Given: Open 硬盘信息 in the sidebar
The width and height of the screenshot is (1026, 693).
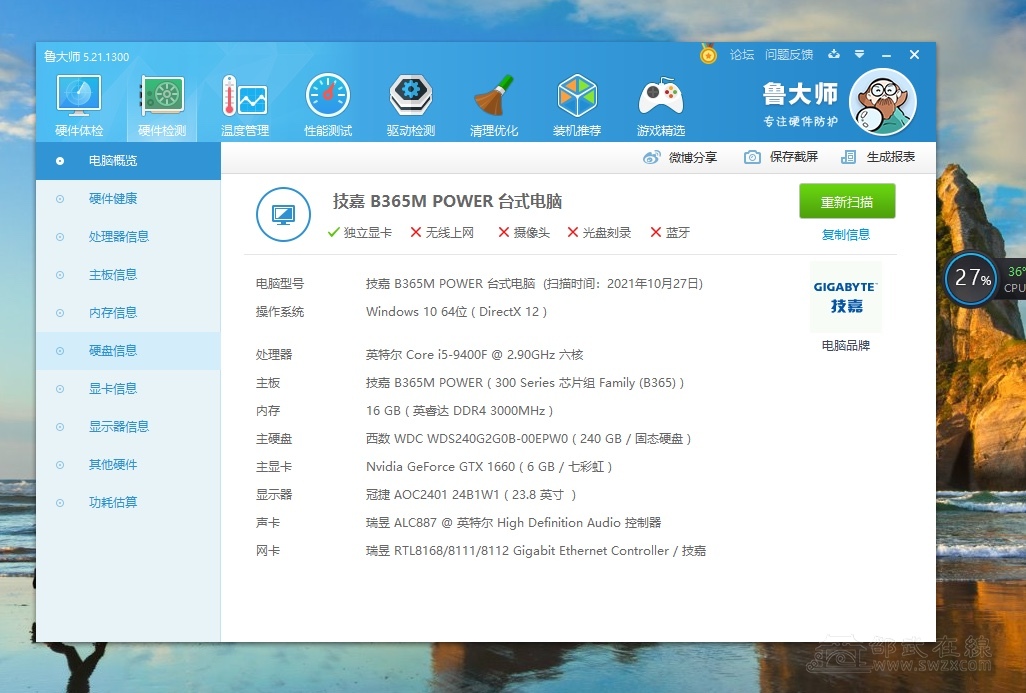Looking at the screenshot, I should [113, 351].
